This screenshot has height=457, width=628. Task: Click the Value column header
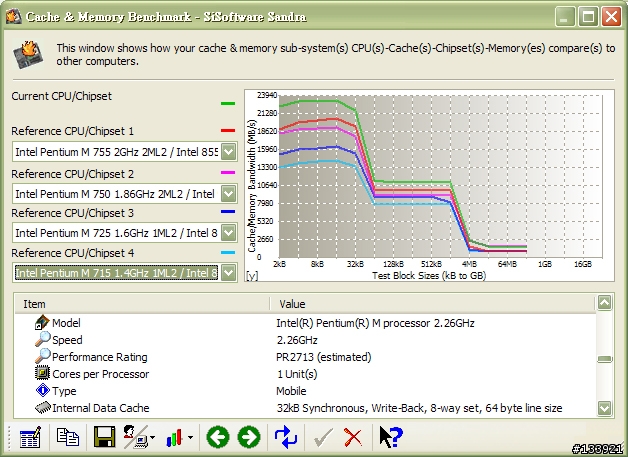click(433, 304)
